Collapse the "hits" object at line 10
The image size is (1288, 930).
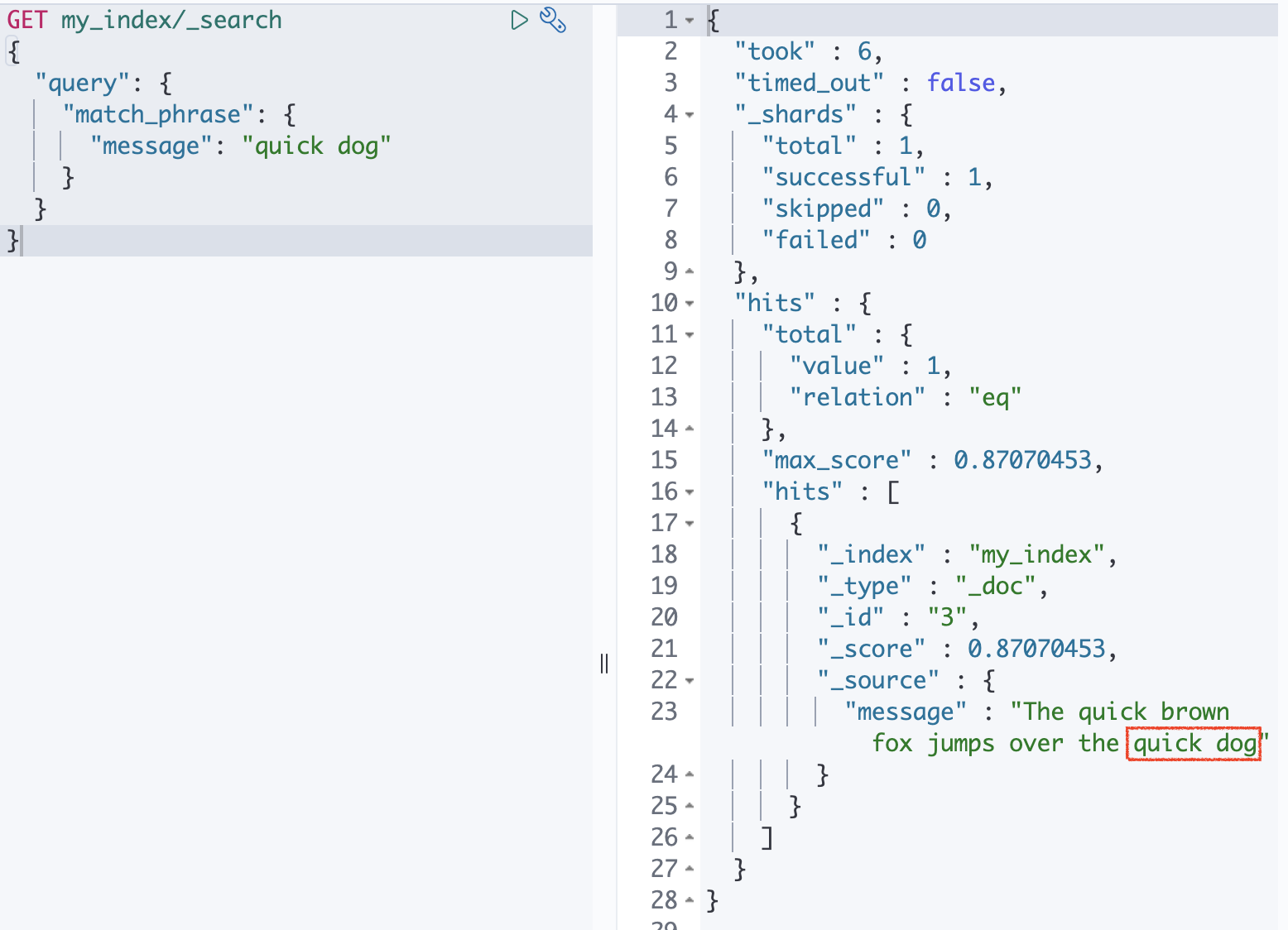(690, 302)
